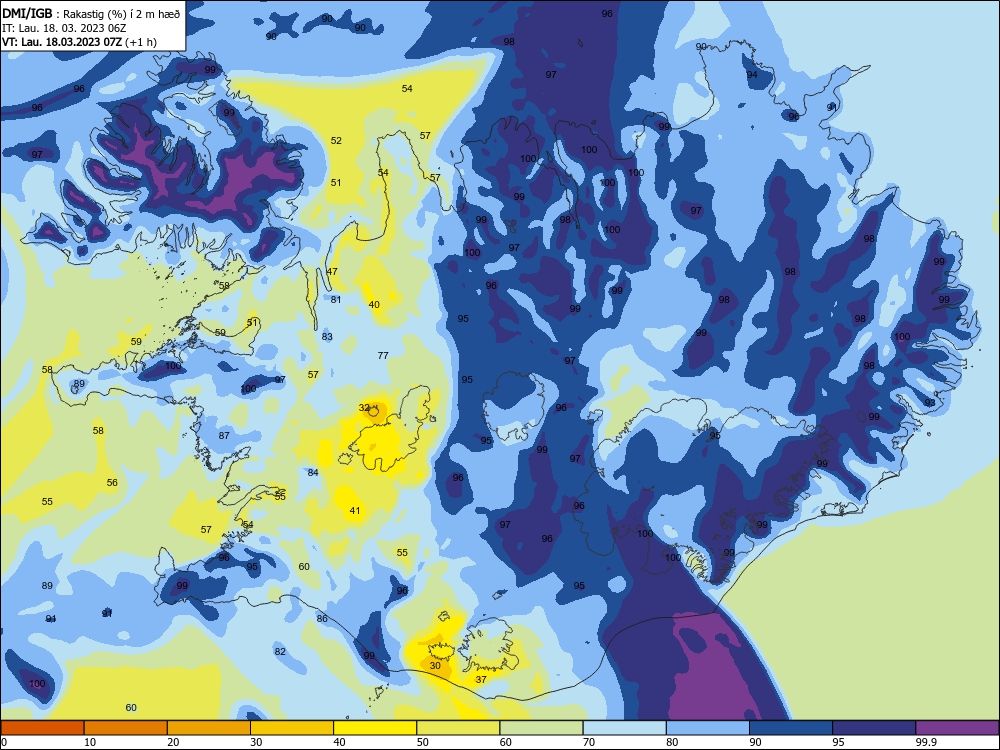Image resolution: width=1000 pixels, height=750 pixels.
Task: Click the light blue 70–80 legend swatch
Action: point(624,728)
